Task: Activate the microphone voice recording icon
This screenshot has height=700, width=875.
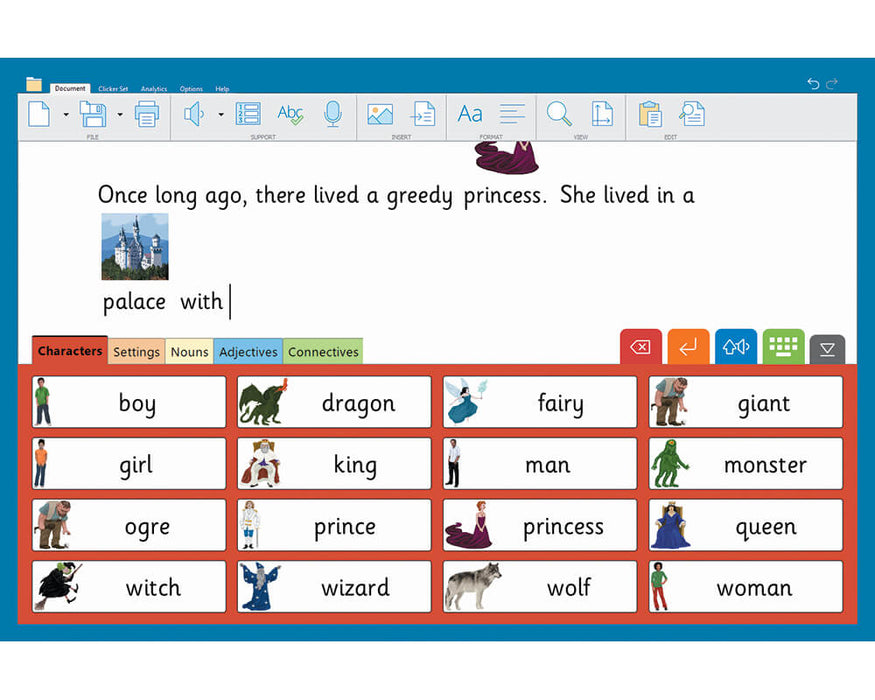Action: 333,114
